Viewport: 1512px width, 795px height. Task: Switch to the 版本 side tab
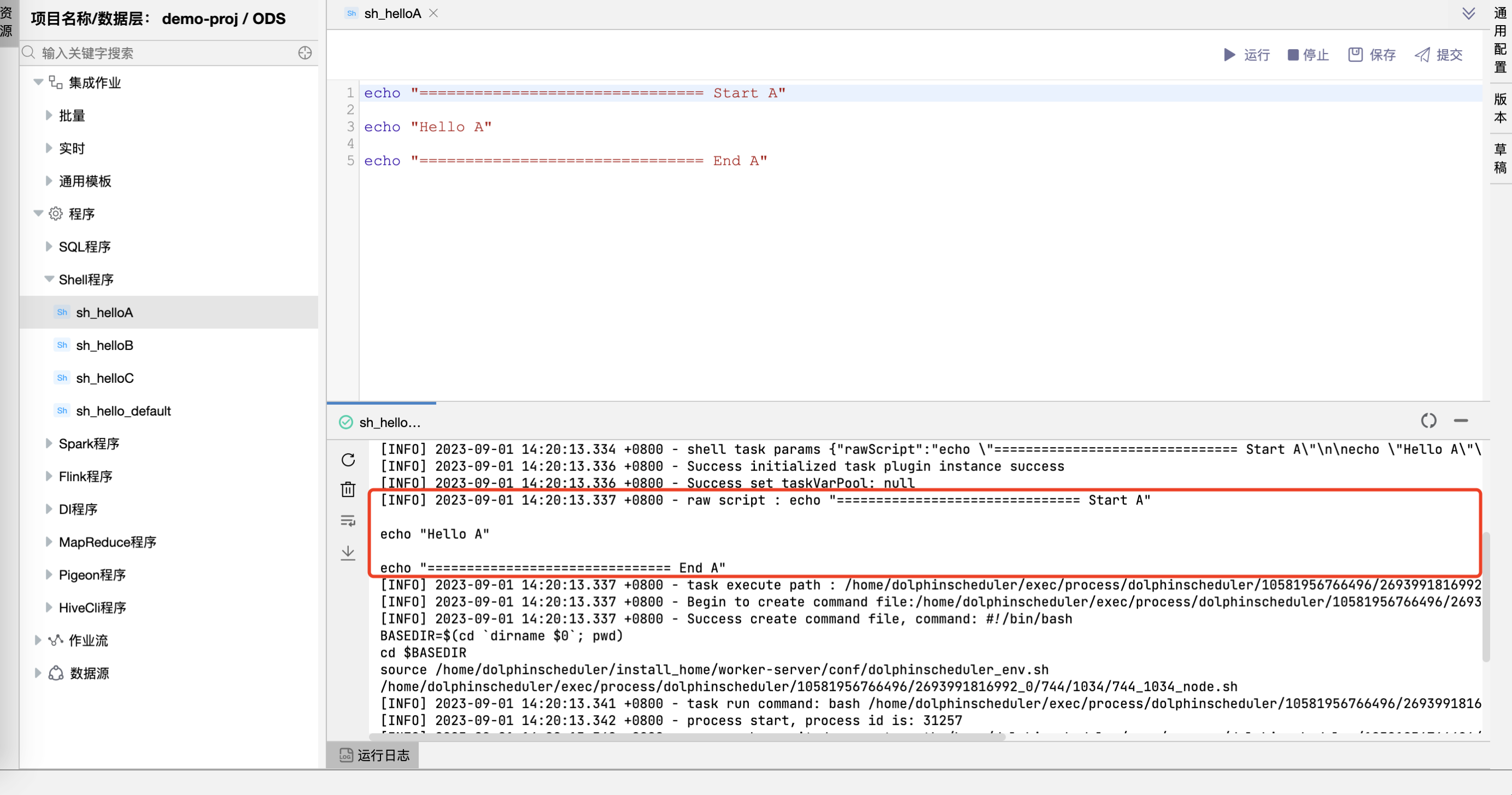(x=1499, y=109)
